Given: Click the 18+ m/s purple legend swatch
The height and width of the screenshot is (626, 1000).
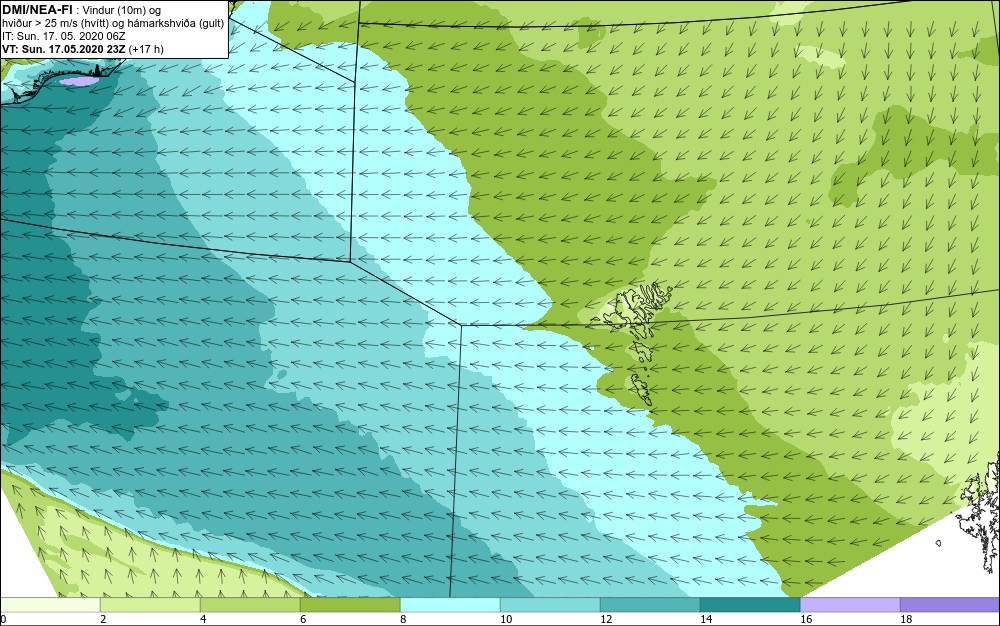Looking at the screenshot, I should click(x=950, y=604).
